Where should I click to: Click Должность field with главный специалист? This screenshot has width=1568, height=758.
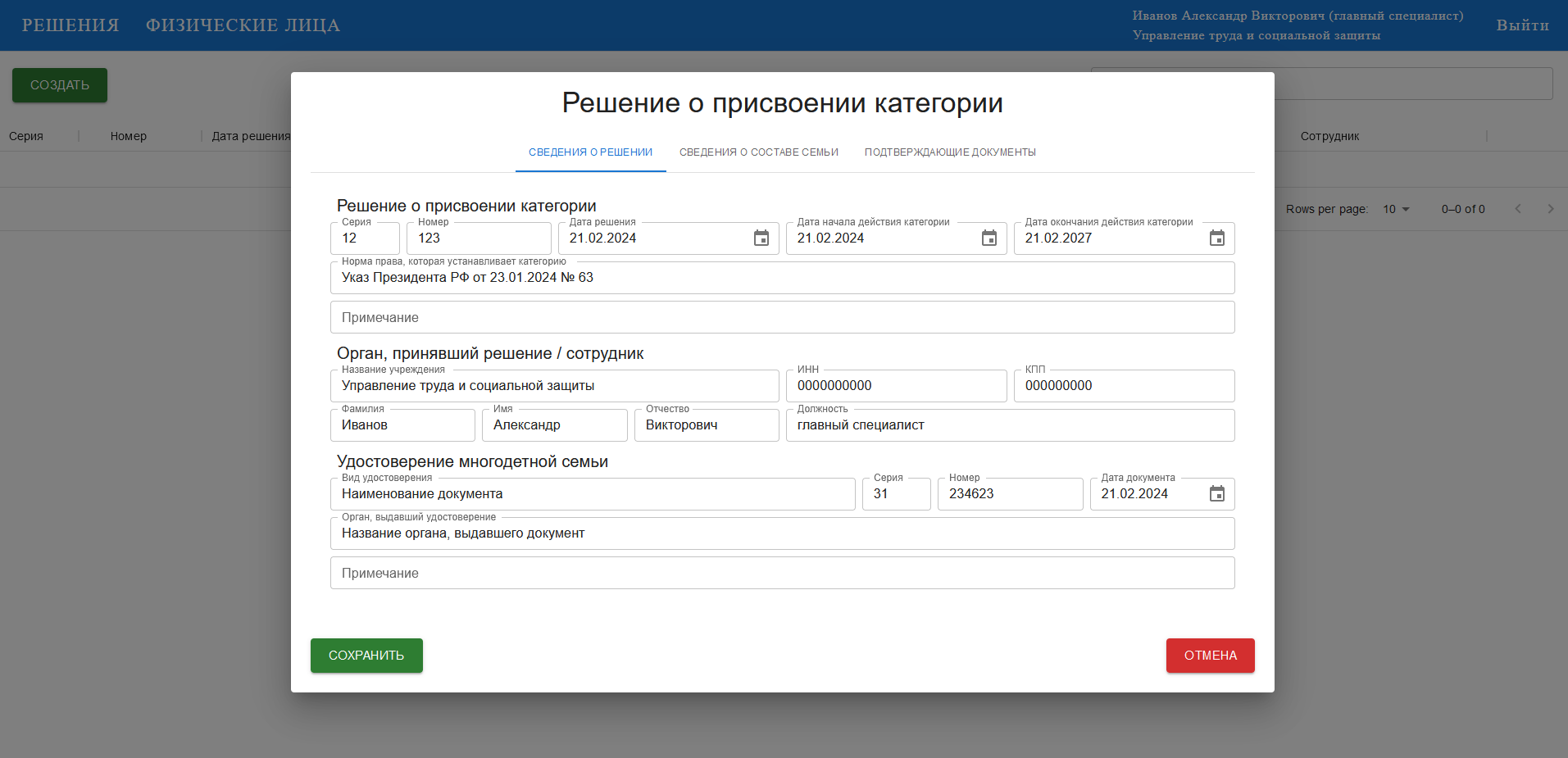point(1010,425)
